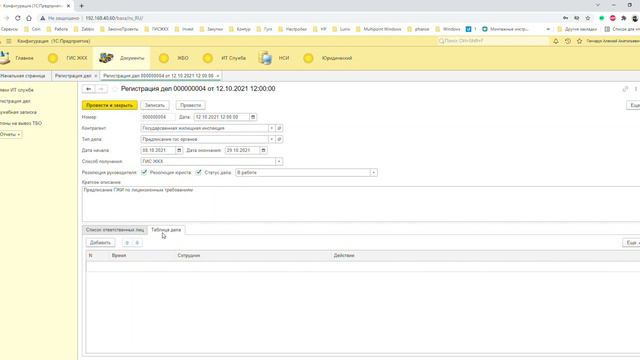Open notifications bell icon
This screenshot has height=360, width=640.
pyautogui.click(x=556, y=41)
